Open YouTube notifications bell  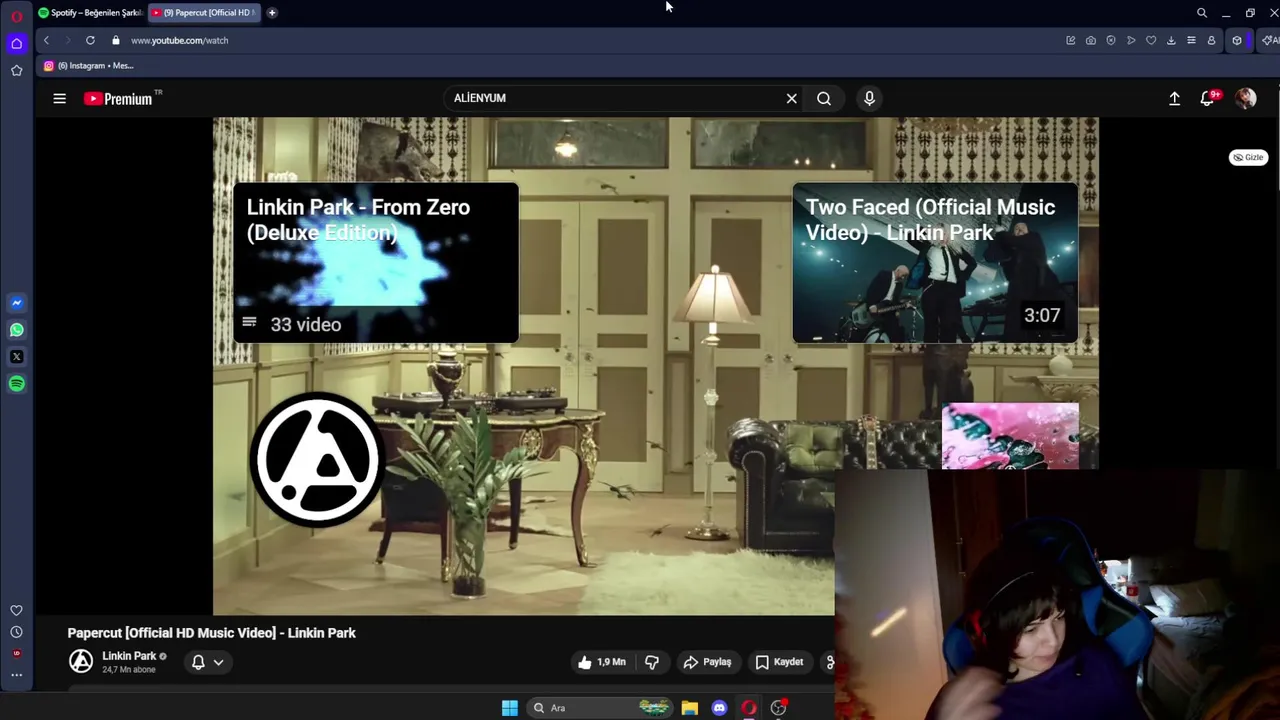pyautogui.click(x=1208, y=98)
